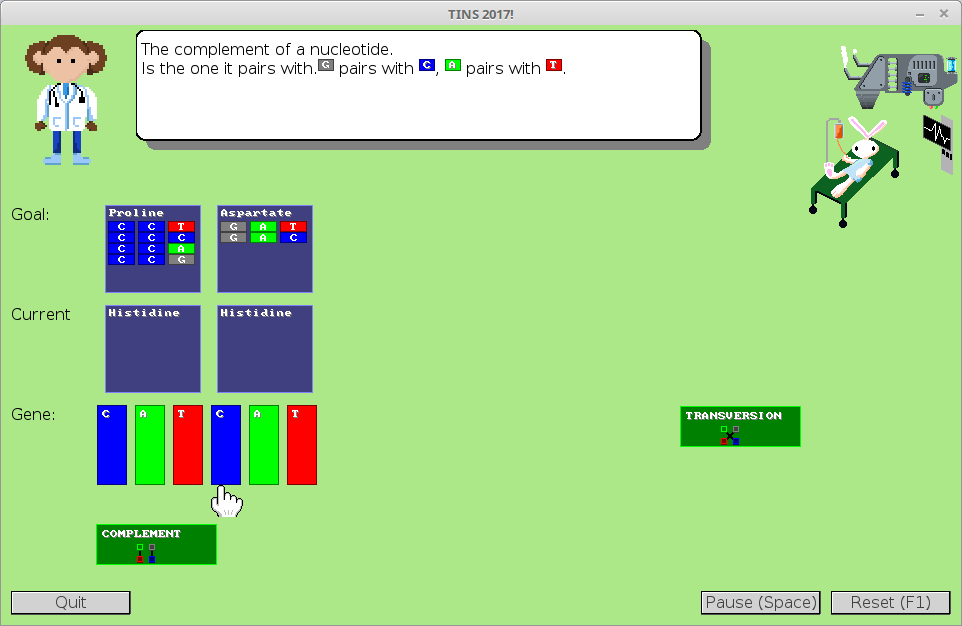
Task: Click the Proline goal codon card
Action: pyautogui.click(x=153, y=249)
